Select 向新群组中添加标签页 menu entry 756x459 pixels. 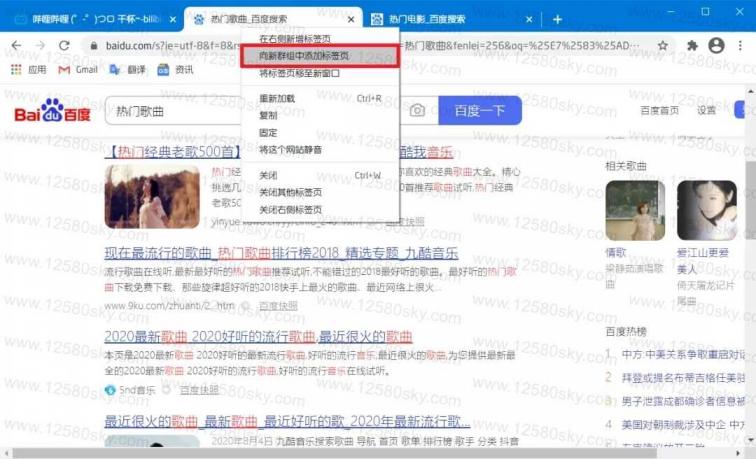point(320,56)
